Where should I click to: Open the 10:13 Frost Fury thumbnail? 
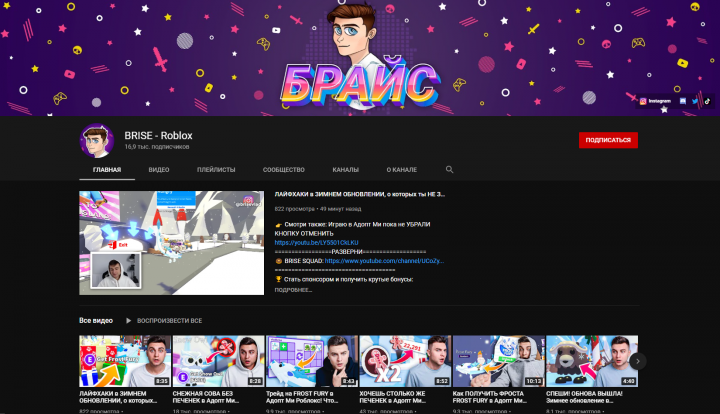(499, 361)
